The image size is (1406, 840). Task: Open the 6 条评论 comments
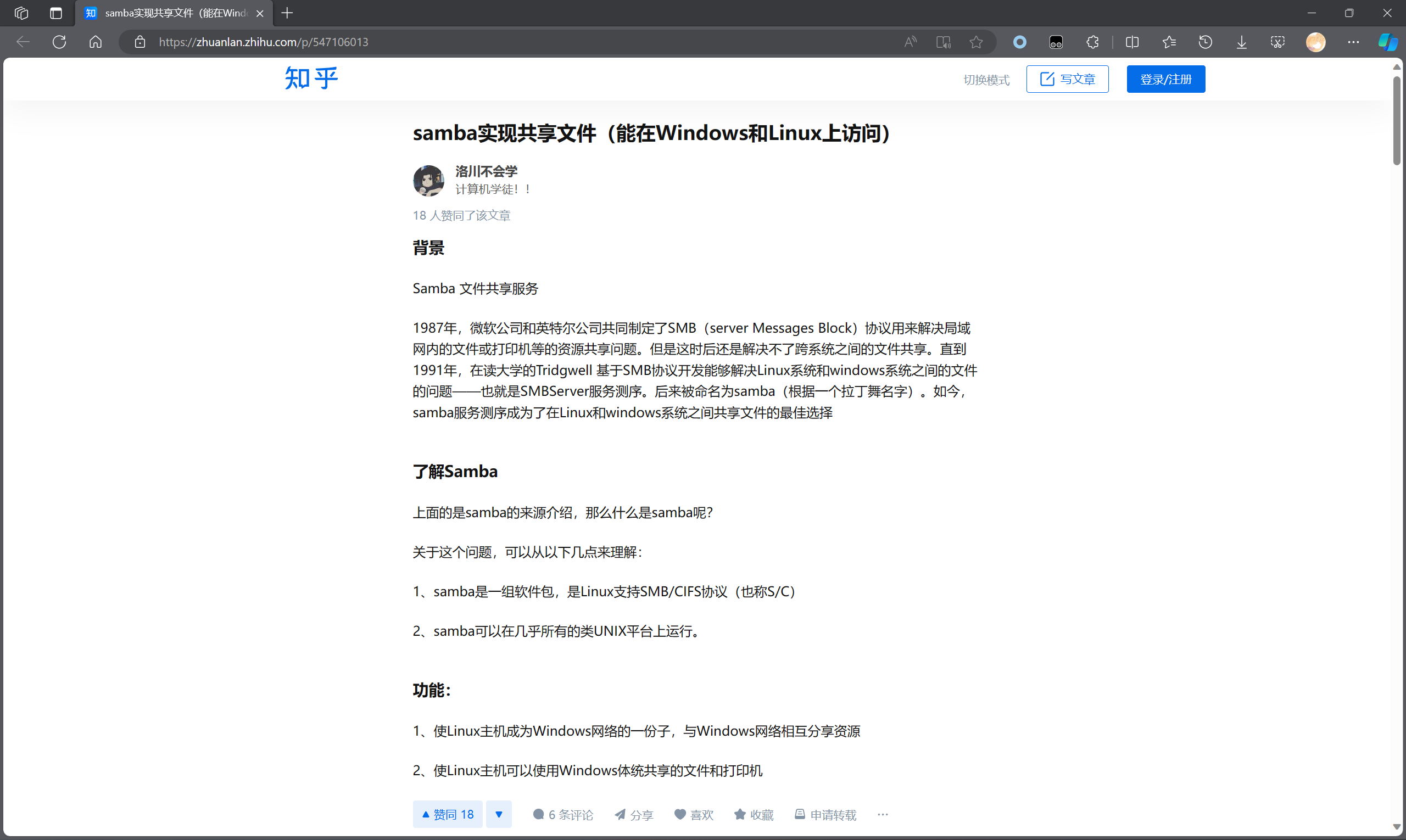563,815
